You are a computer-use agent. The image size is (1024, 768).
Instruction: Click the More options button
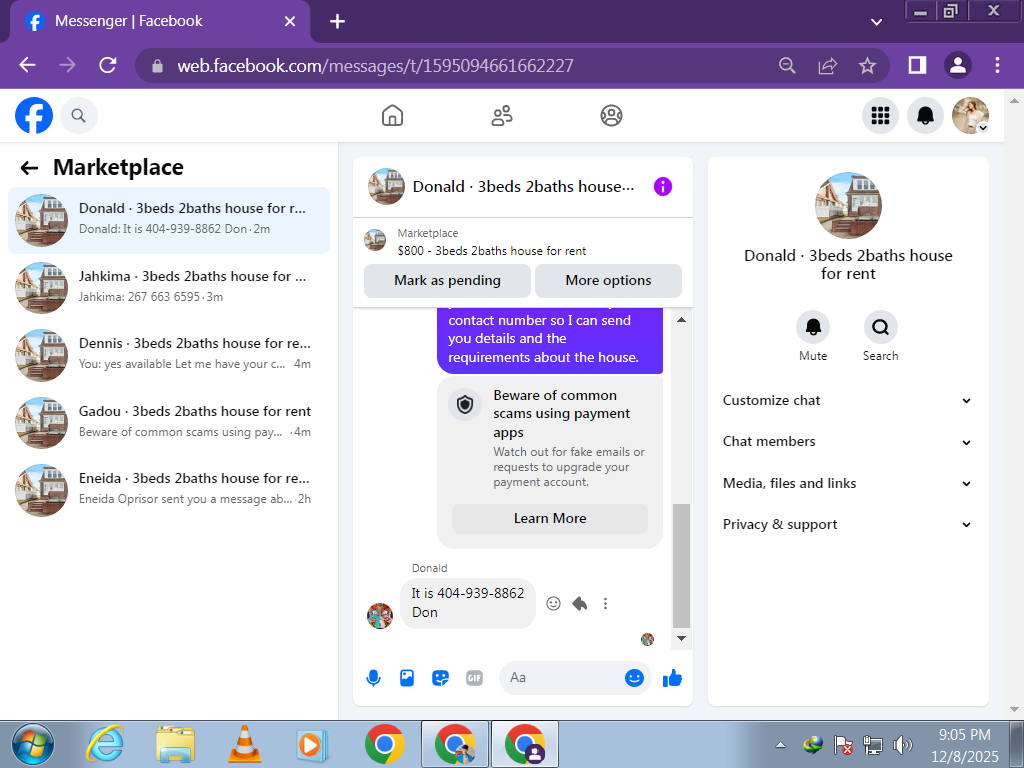608,281
